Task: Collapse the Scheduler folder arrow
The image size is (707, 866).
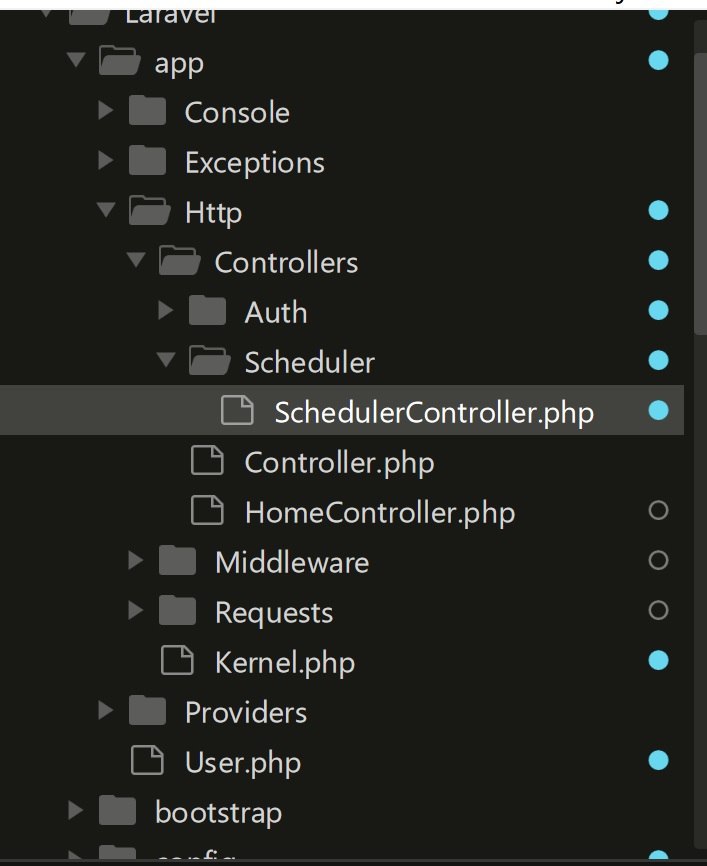Action: tap(166, 360)
